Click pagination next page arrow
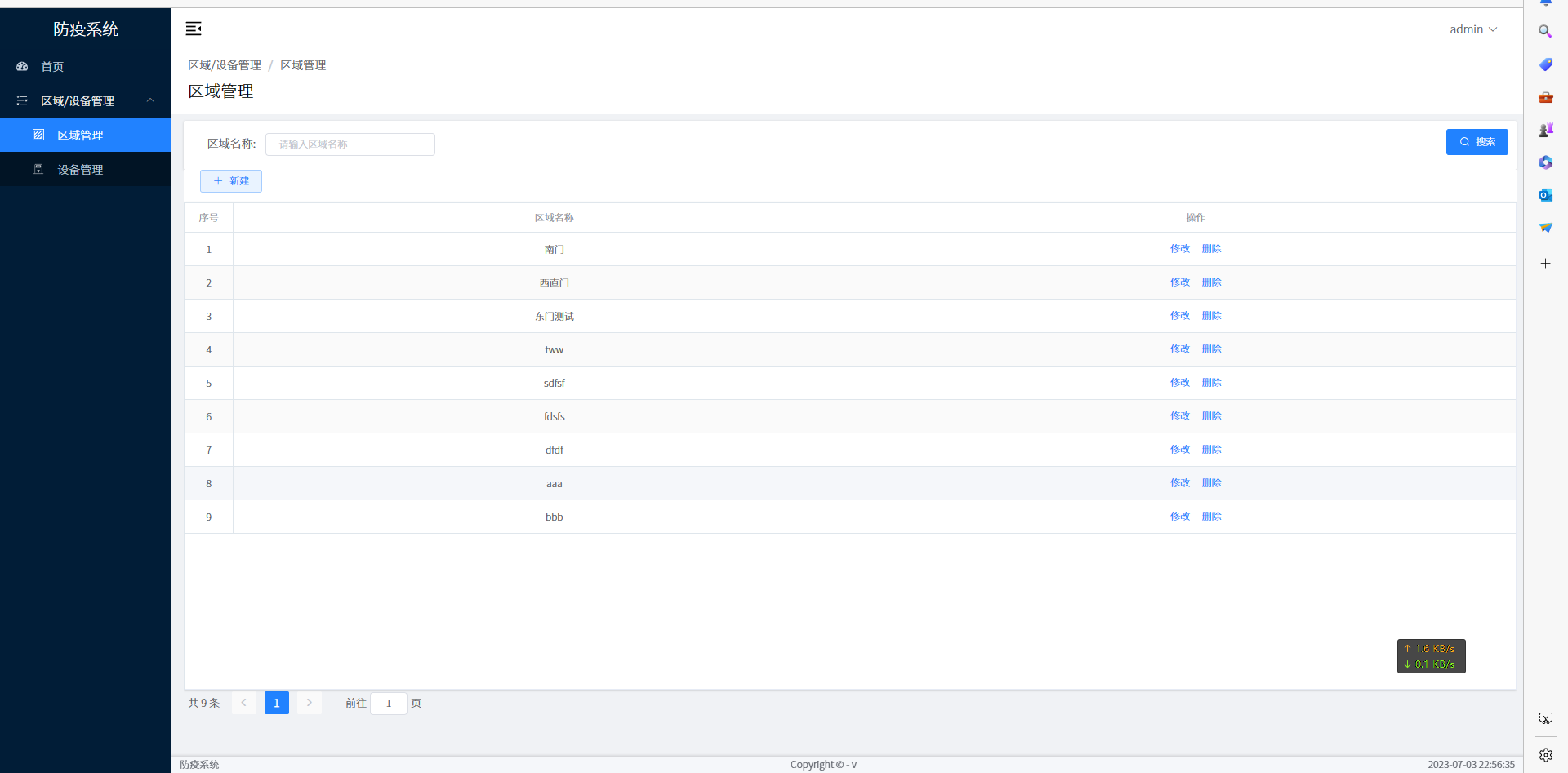Screen dimensions: 1568x773 [310, 703]
